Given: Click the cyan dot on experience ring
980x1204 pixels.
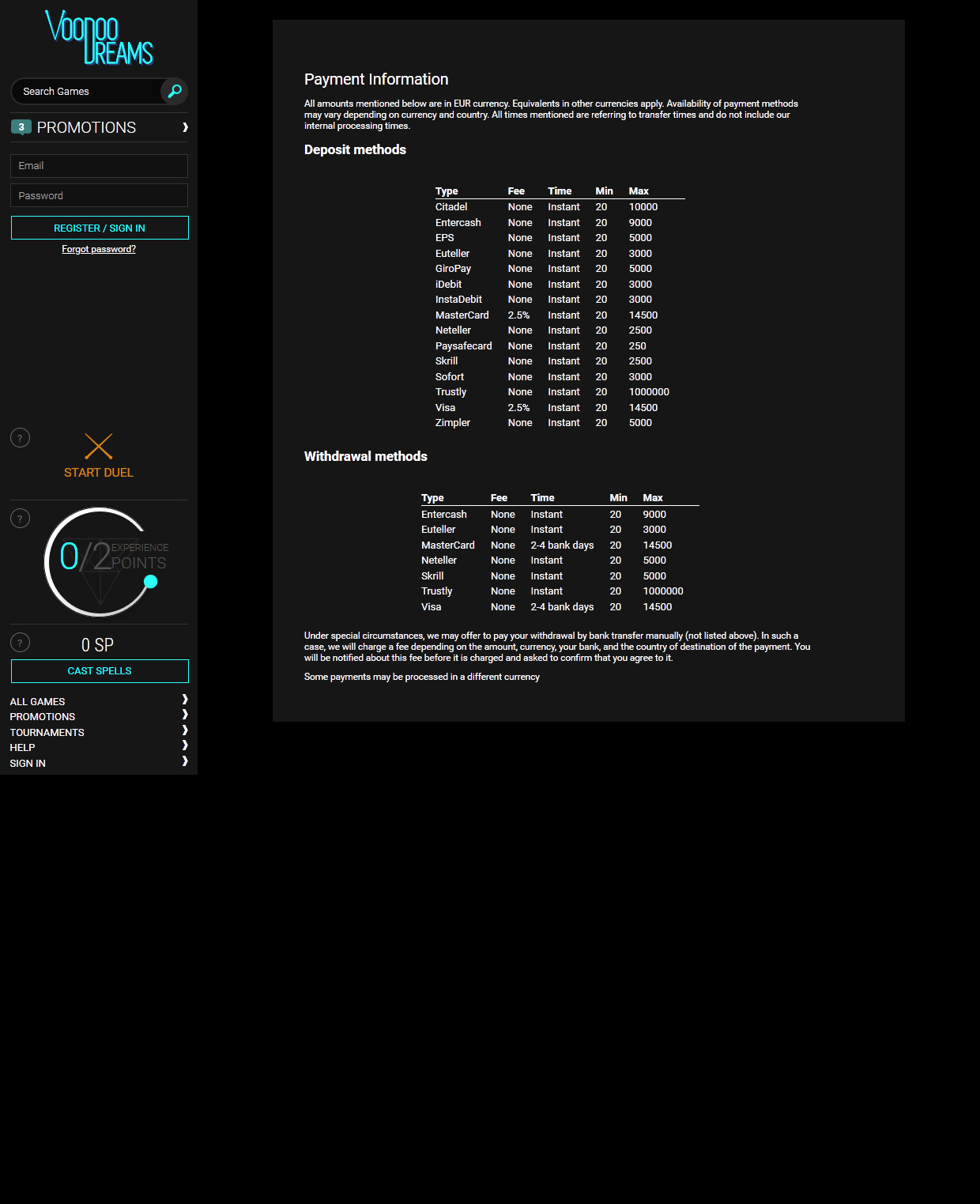Looking at the screenshot, I should pyautogui.click(x=151, y=582).
